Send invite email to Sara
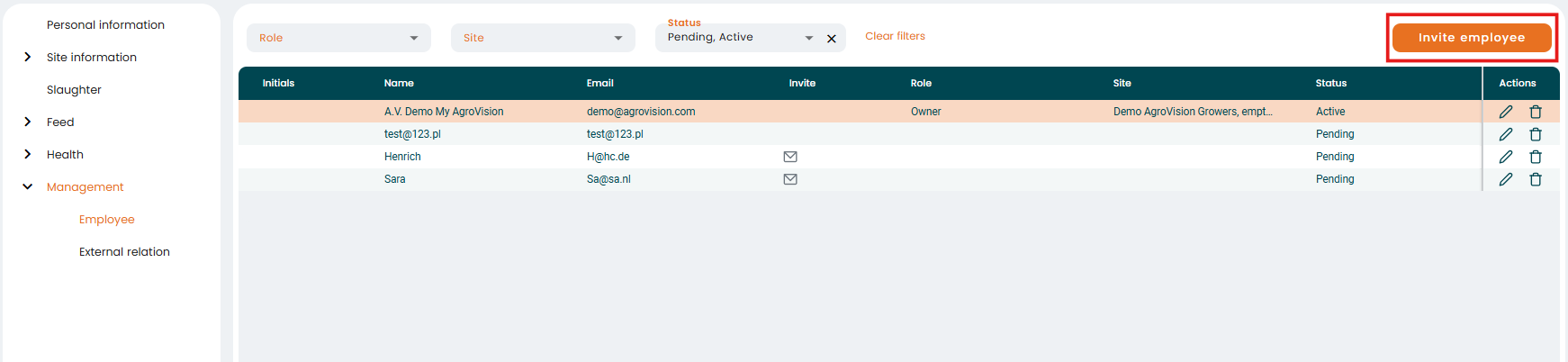This screenshot has height=362, width=1568. (x=790, y=179)
